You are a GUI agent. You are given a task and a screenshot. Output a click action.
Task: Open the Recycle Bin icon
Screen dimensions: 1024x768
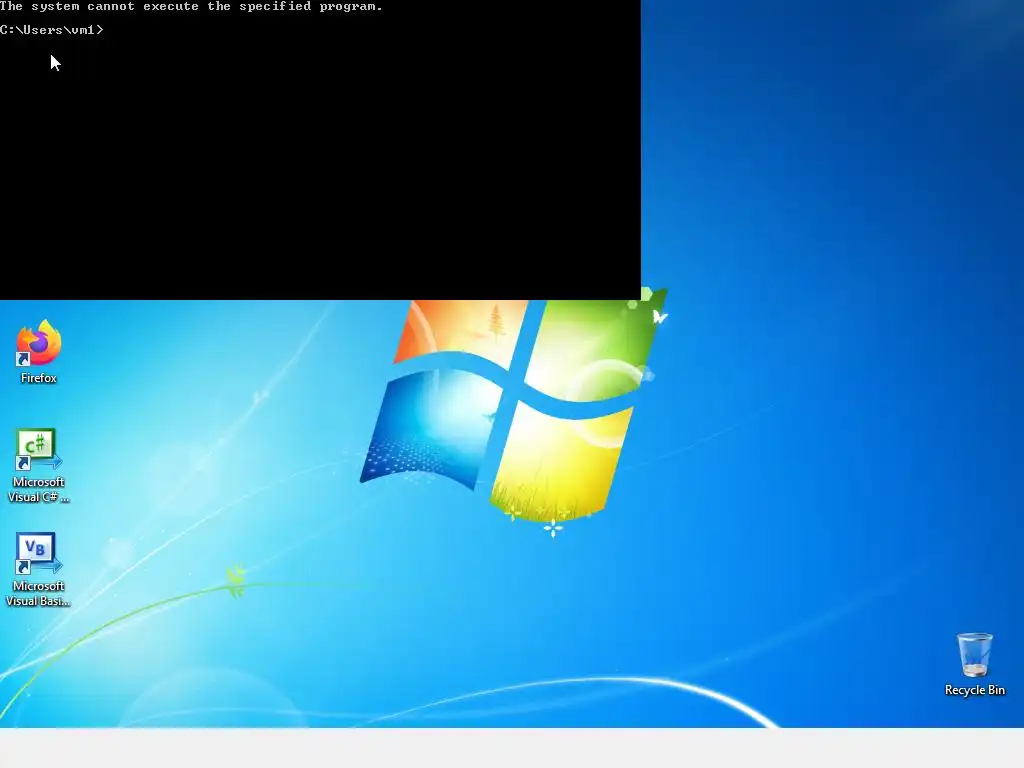(x=974, y=654)
